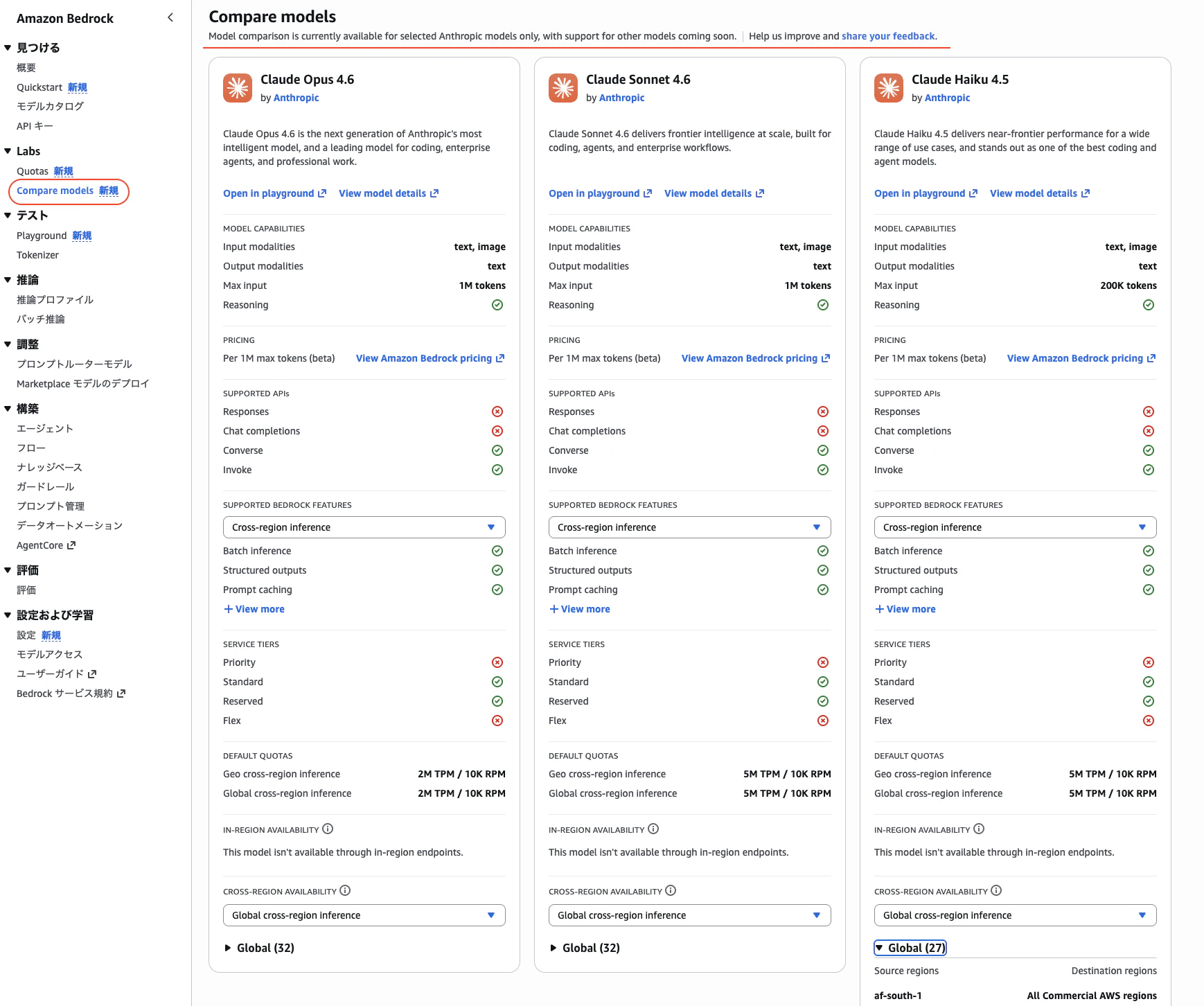This screenshot has width=1204, height=1006.
Task: Collapse the 見つける sidebar section
Action: tap(8, 48)
